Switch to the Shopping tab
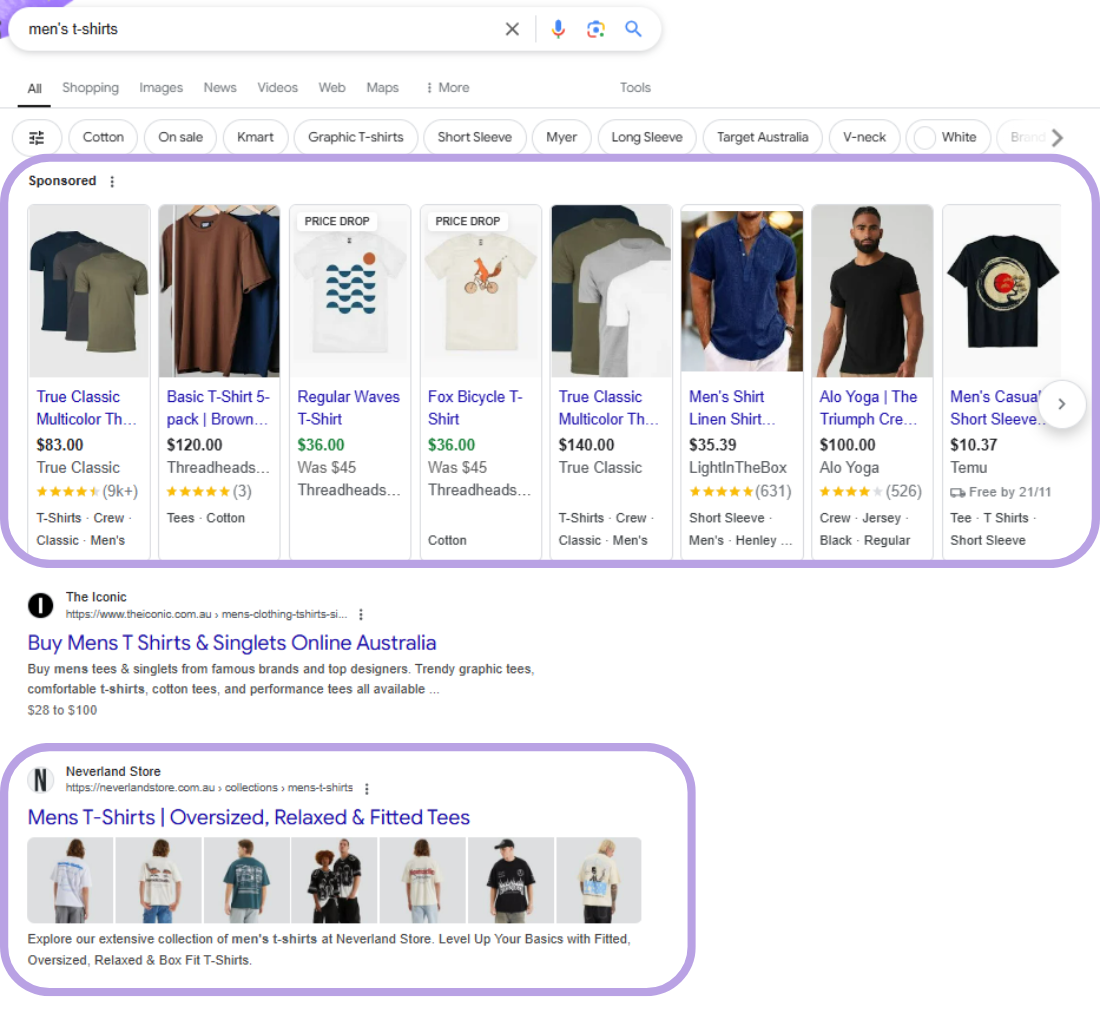 coord(90,88)
